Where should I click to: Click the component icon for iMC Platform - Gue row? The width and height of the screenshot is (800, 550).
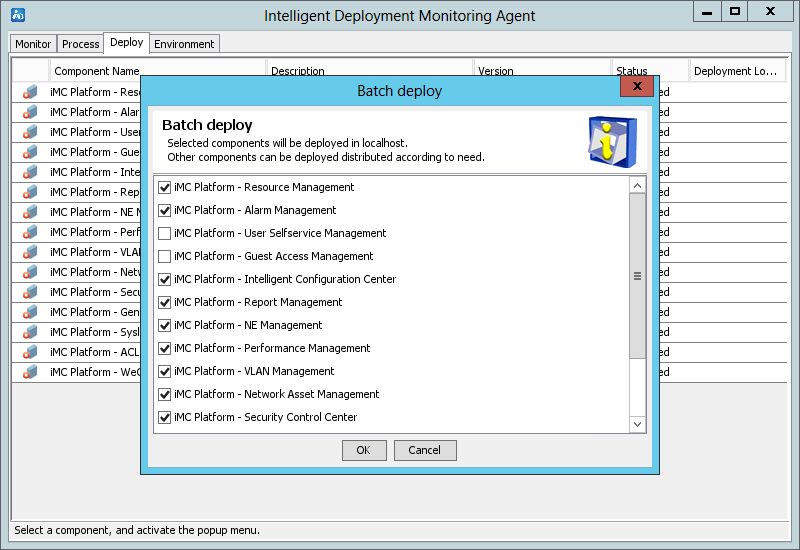[30, 152]
